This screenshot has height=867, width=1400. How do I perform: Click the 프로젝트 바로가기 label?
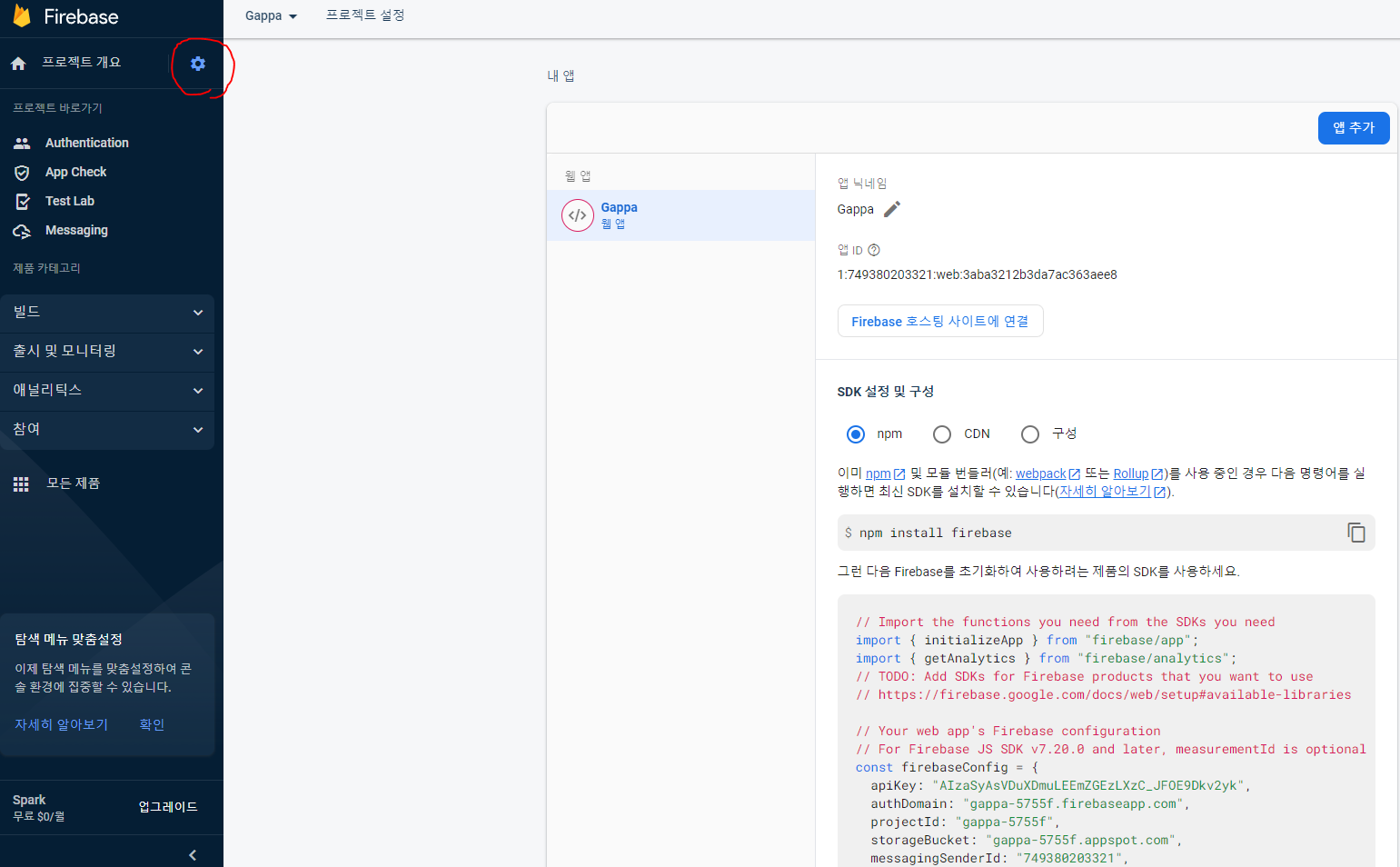pos(57,108)
